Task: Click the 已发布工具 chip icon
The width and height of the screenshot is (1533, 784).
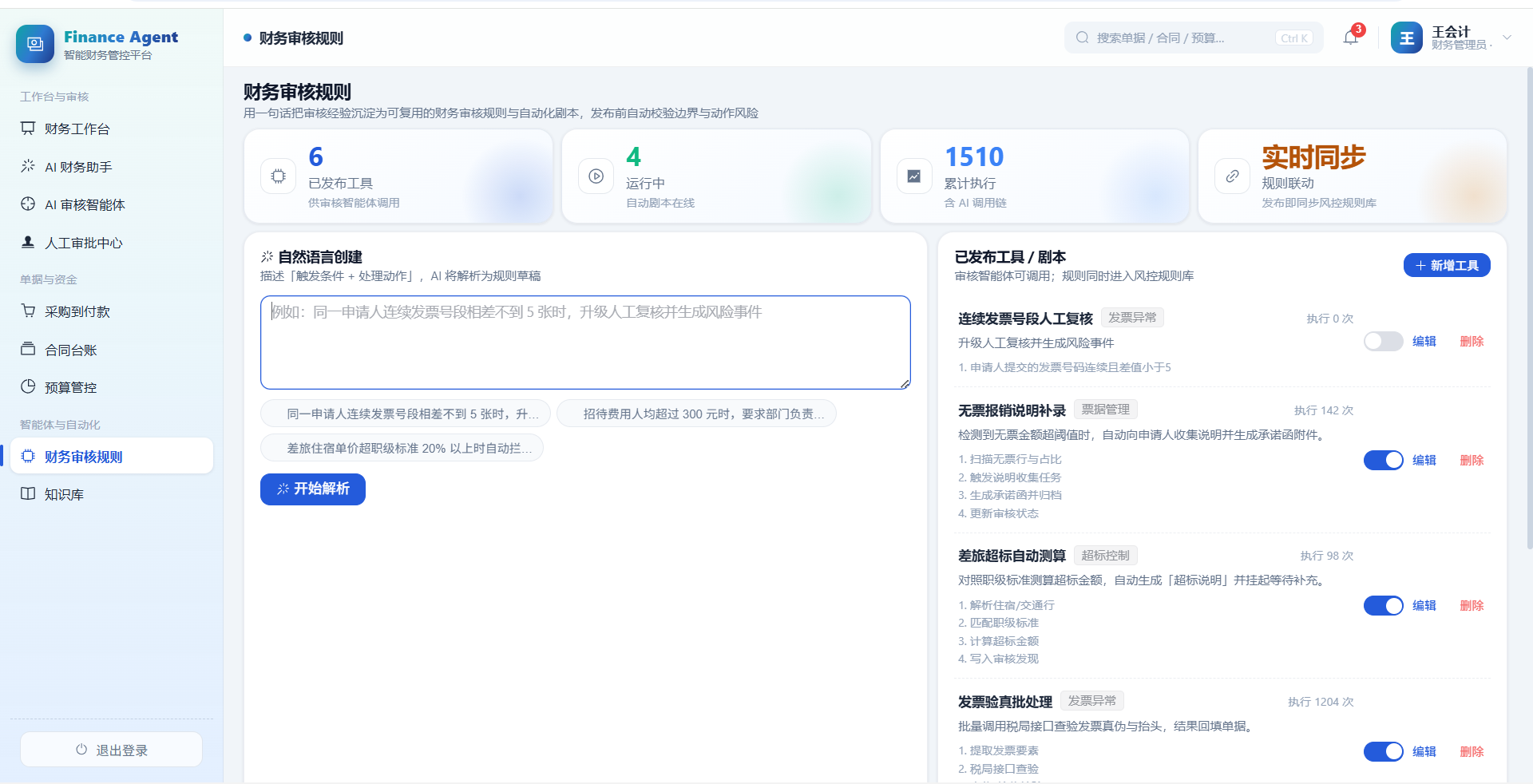Action: click(278, 176)
